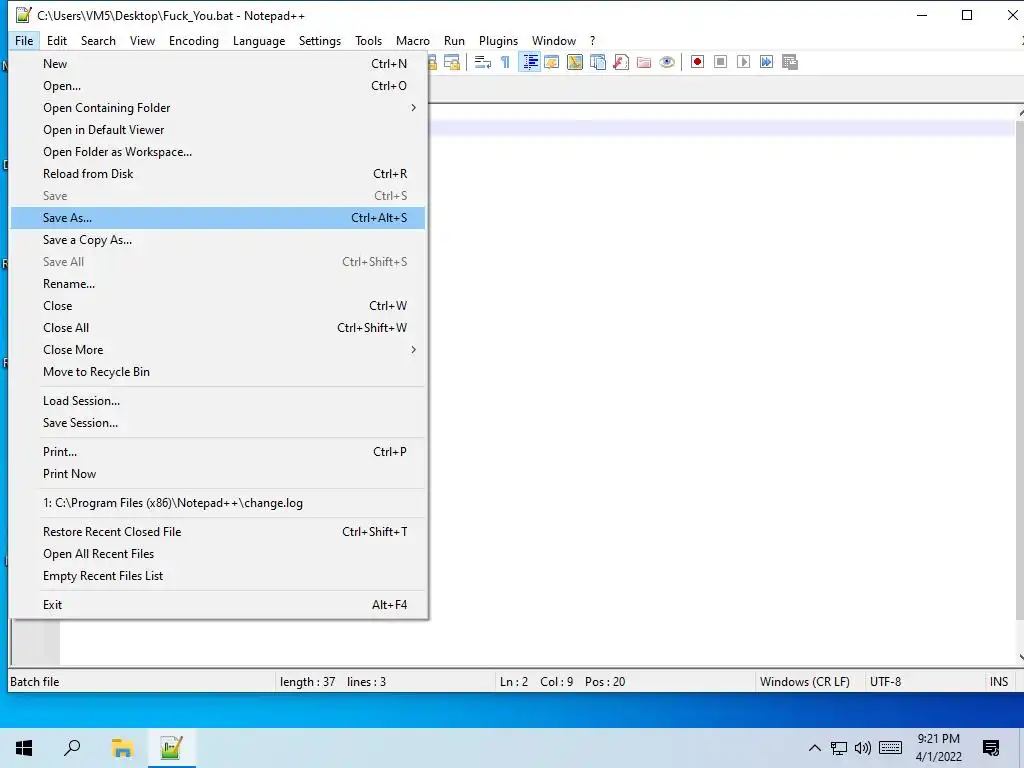Open taskbar Search magnifier
This screenshot has height=768, width=1024.
(x=72, y=748)
